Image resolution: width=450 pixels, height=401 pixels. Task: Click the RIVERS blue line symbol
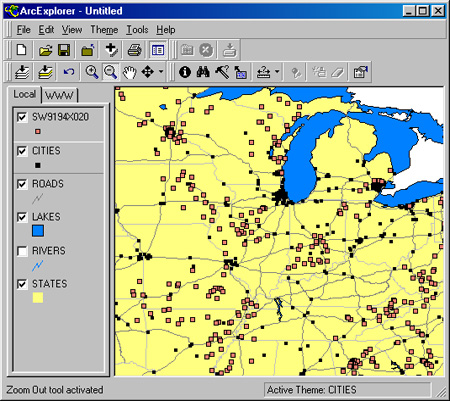tap(38, 265)
